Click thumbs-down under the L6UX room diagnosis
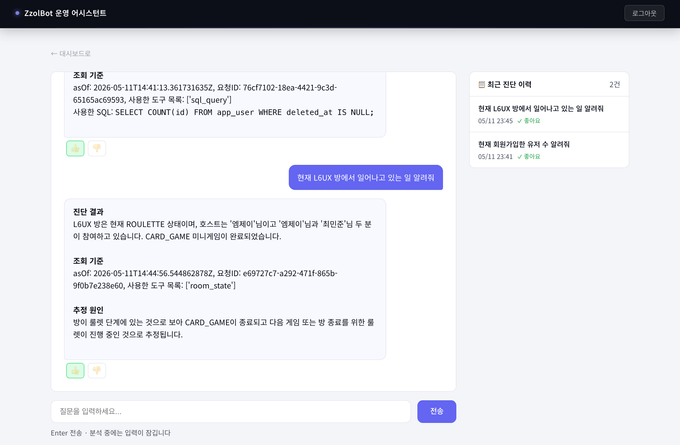The image size is (680, 445). point(97,370)
